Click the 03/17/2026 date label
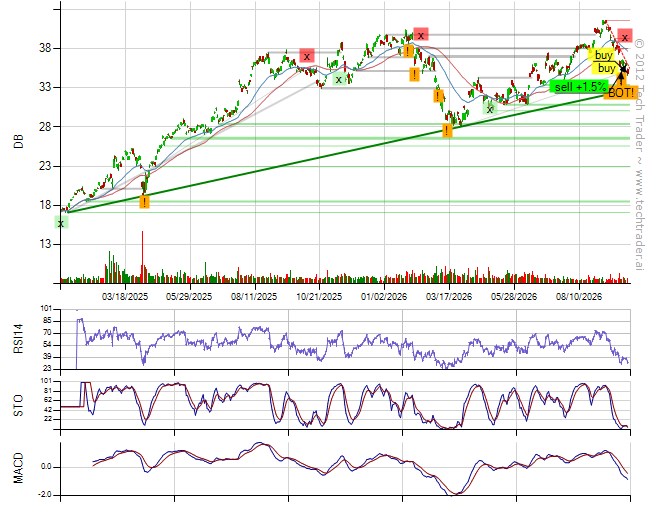Image resolution: width=657 pixels, height=514 pixels. 449,297
